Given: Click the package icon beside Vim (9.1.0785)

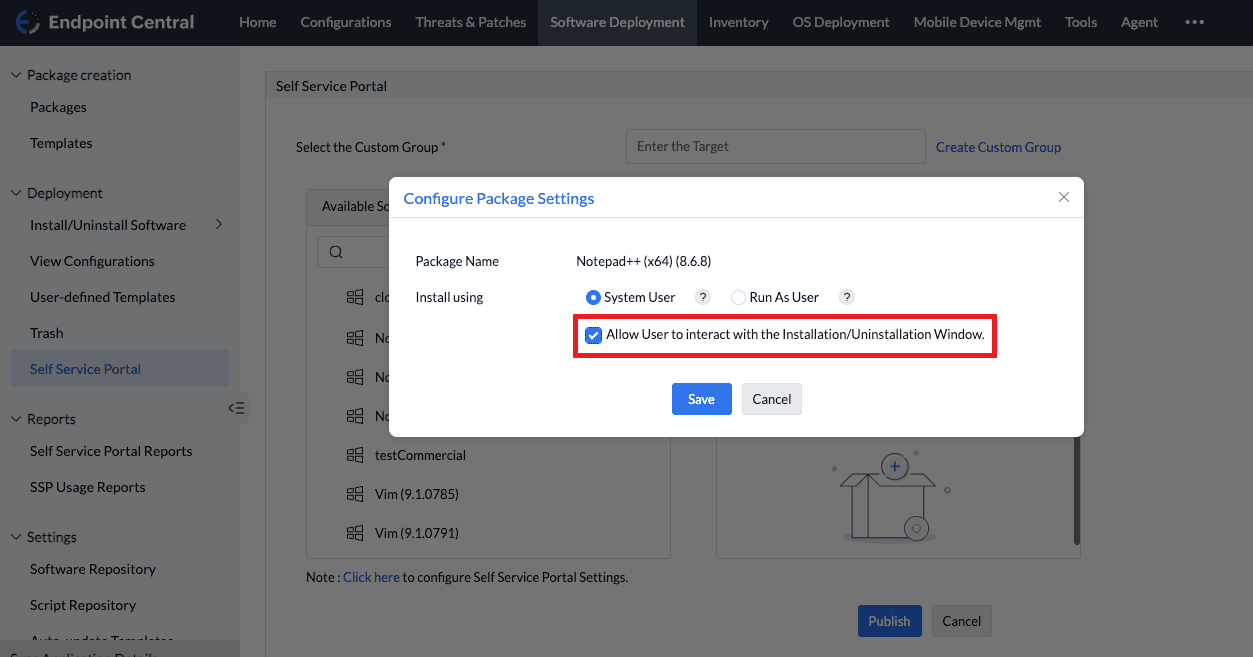Looking at the screenshot, I should [355, 494].
